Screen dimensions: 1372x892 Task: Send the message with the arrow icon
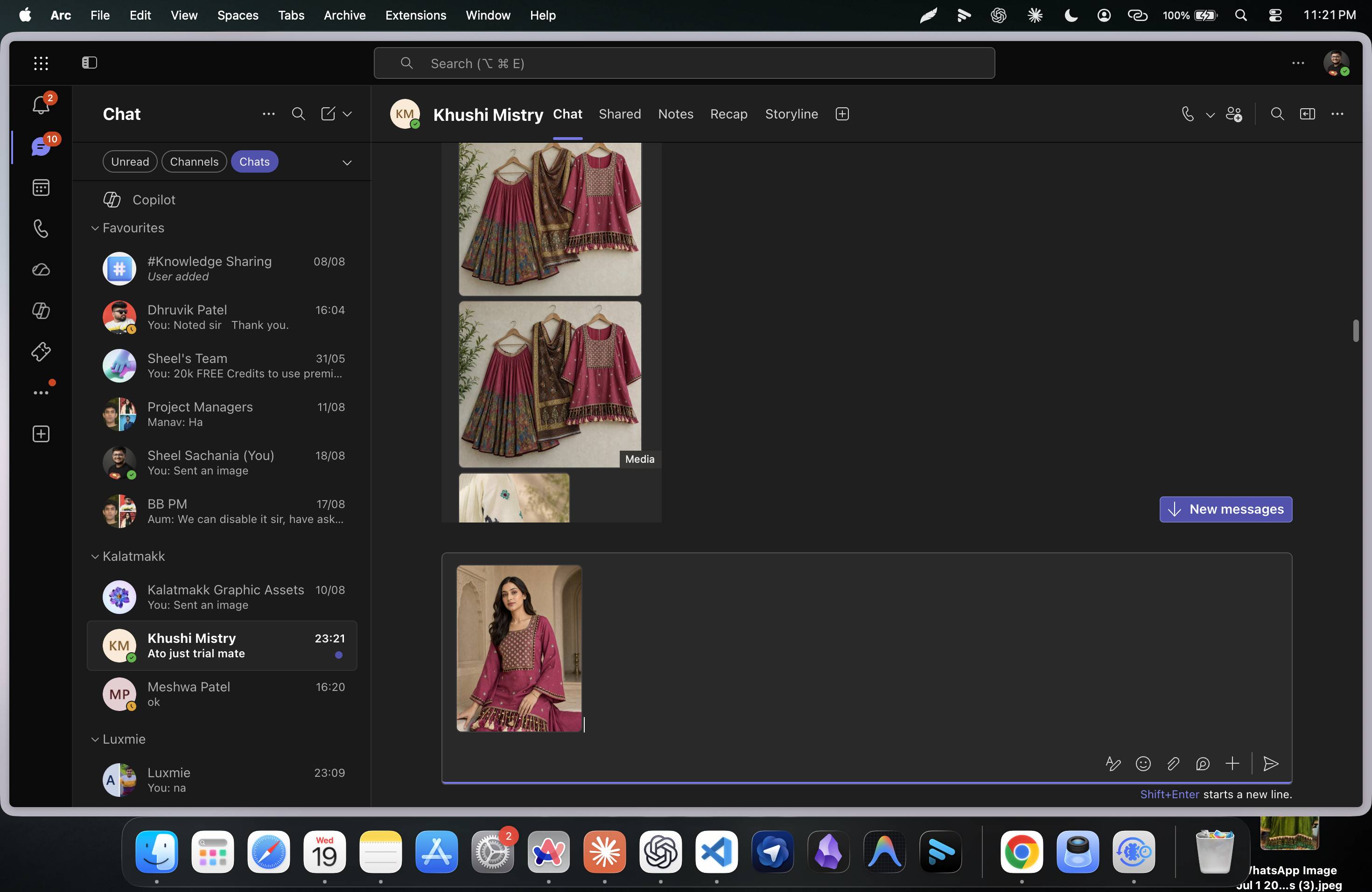[1271, 764]
